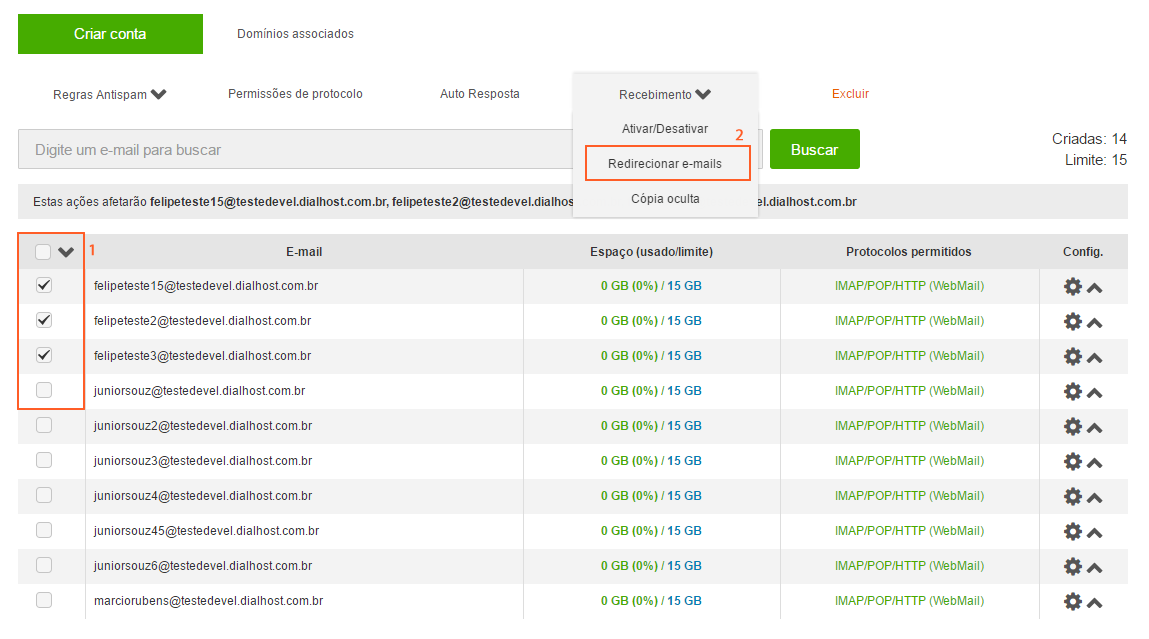Check the juniorsouz2 account checkbox
Image resolution: width=1149 pixels, height=639 pixels.
pyautogui.click(x=44, y=425)
